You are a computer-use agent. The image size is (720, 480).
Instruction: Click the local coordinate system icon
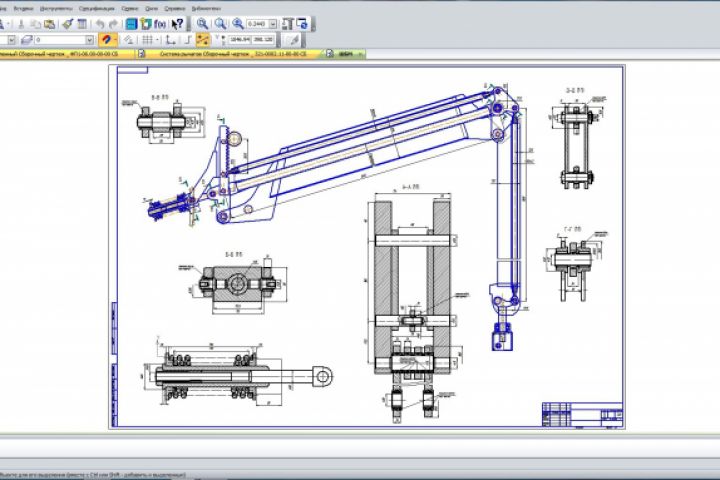[x=171, y=40]
